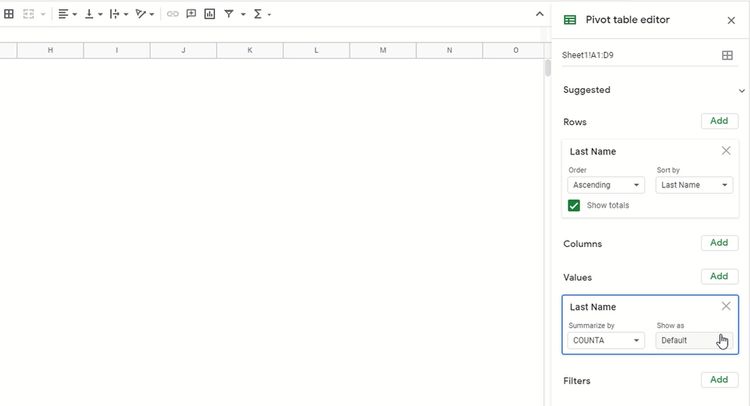Select column O header

513,50
